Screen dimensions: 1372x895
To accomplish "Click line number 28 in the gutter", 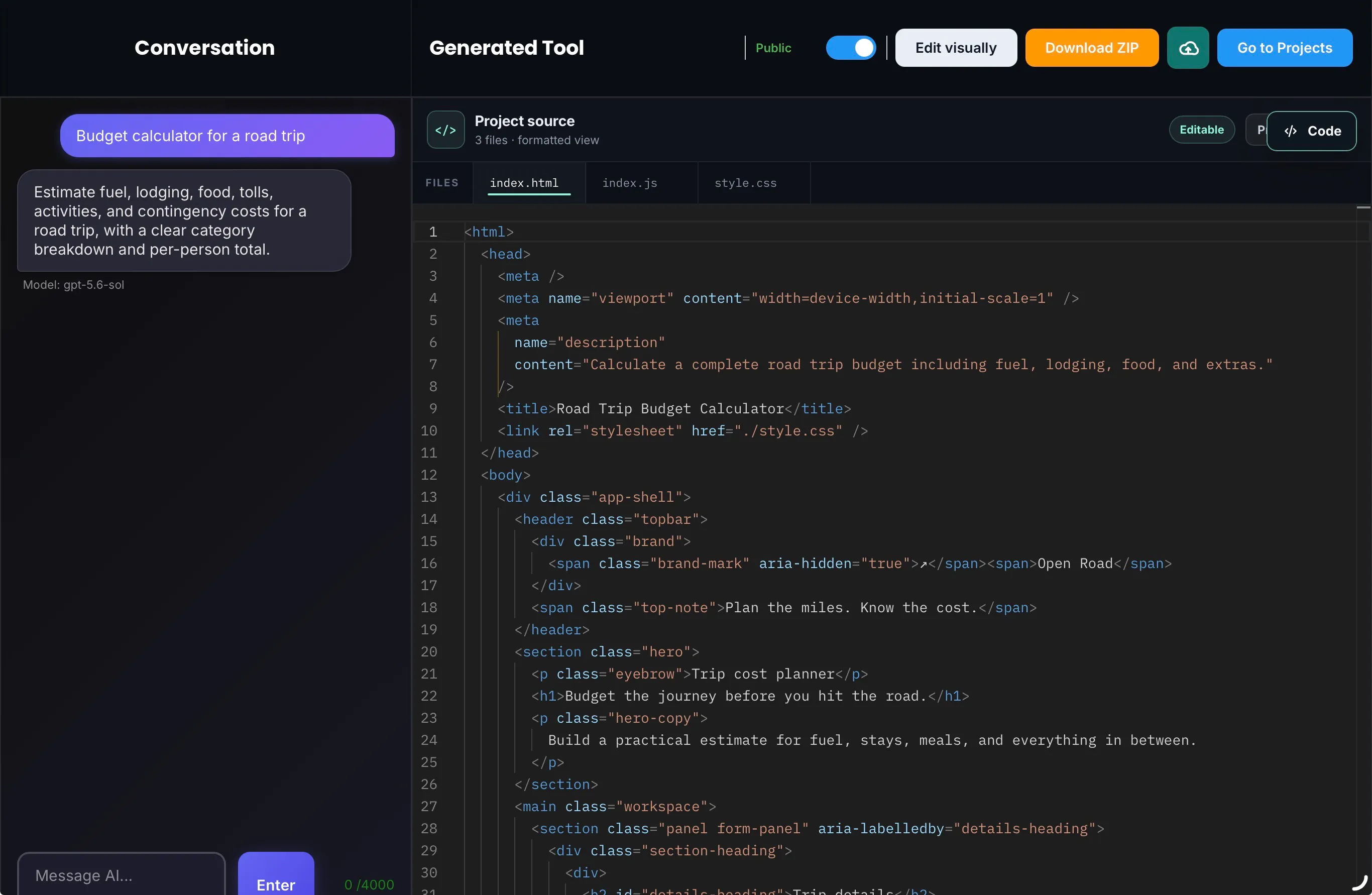I will click(x=429, y=828).
